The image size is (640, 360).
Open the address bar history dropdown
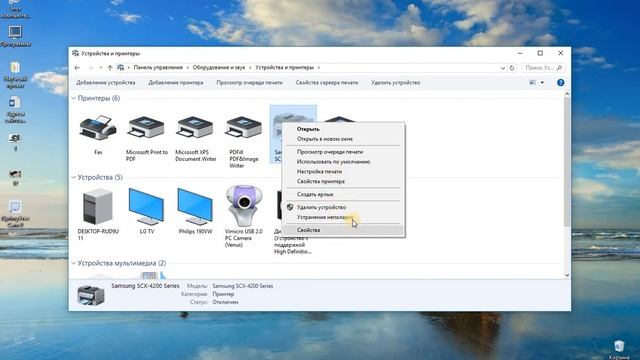503,68
